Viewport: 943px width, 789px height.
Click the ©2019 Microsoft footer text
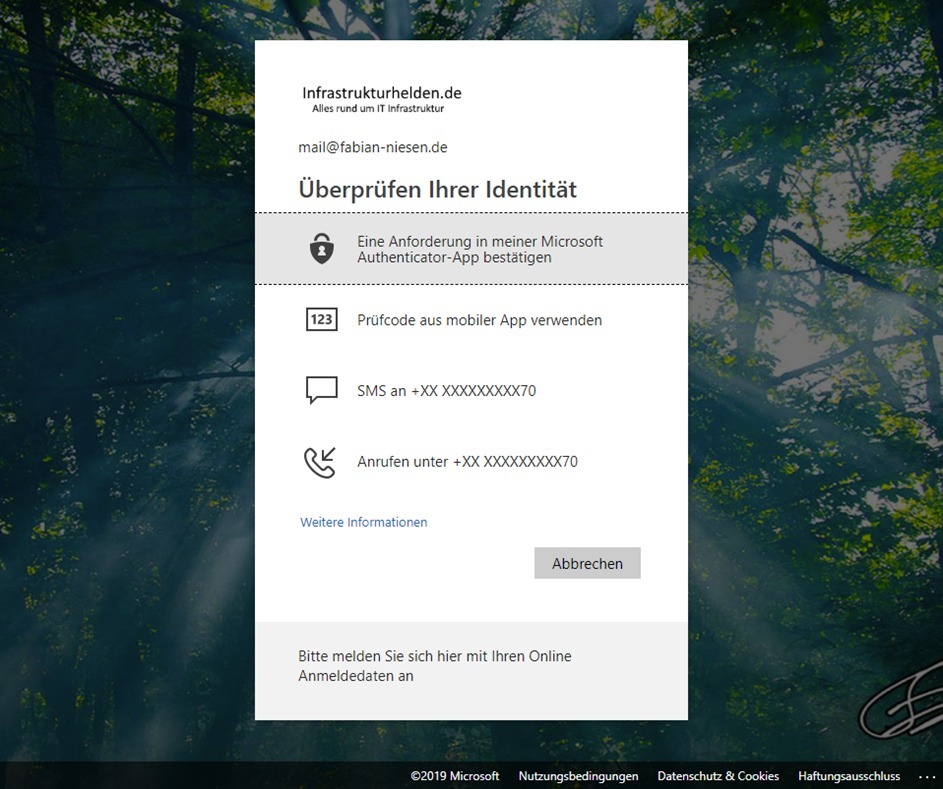[x=455, y=776]
